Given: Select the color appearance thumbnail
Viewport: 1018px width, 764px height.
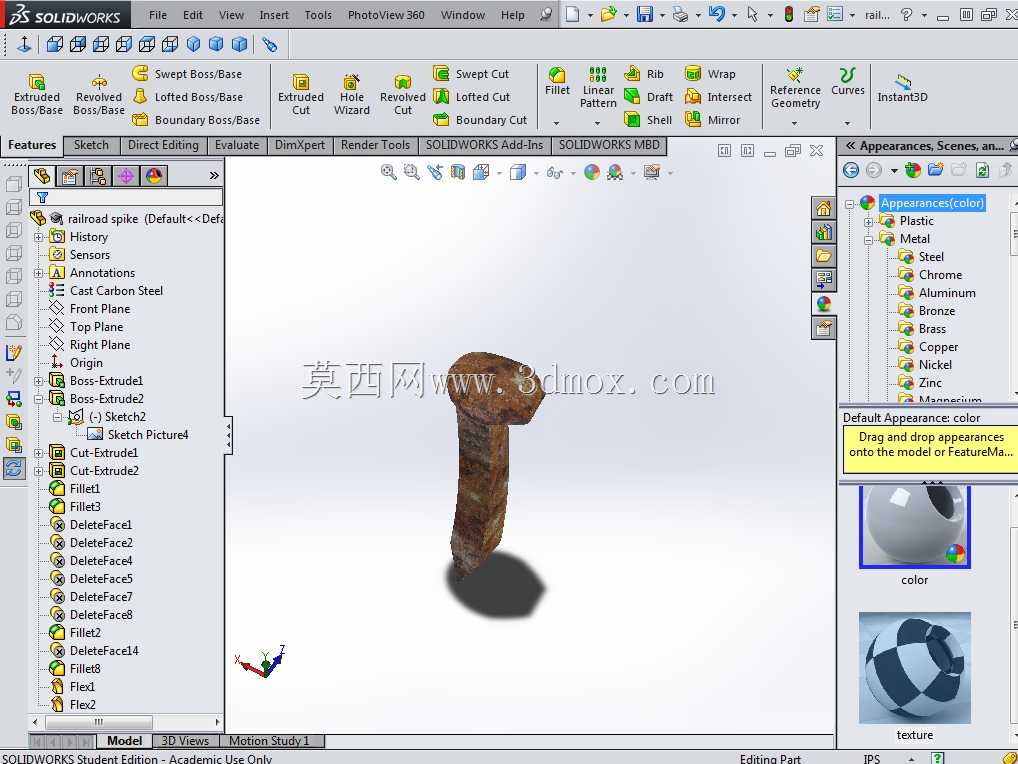Looking at the screenshot, I should tap(914, 527).
